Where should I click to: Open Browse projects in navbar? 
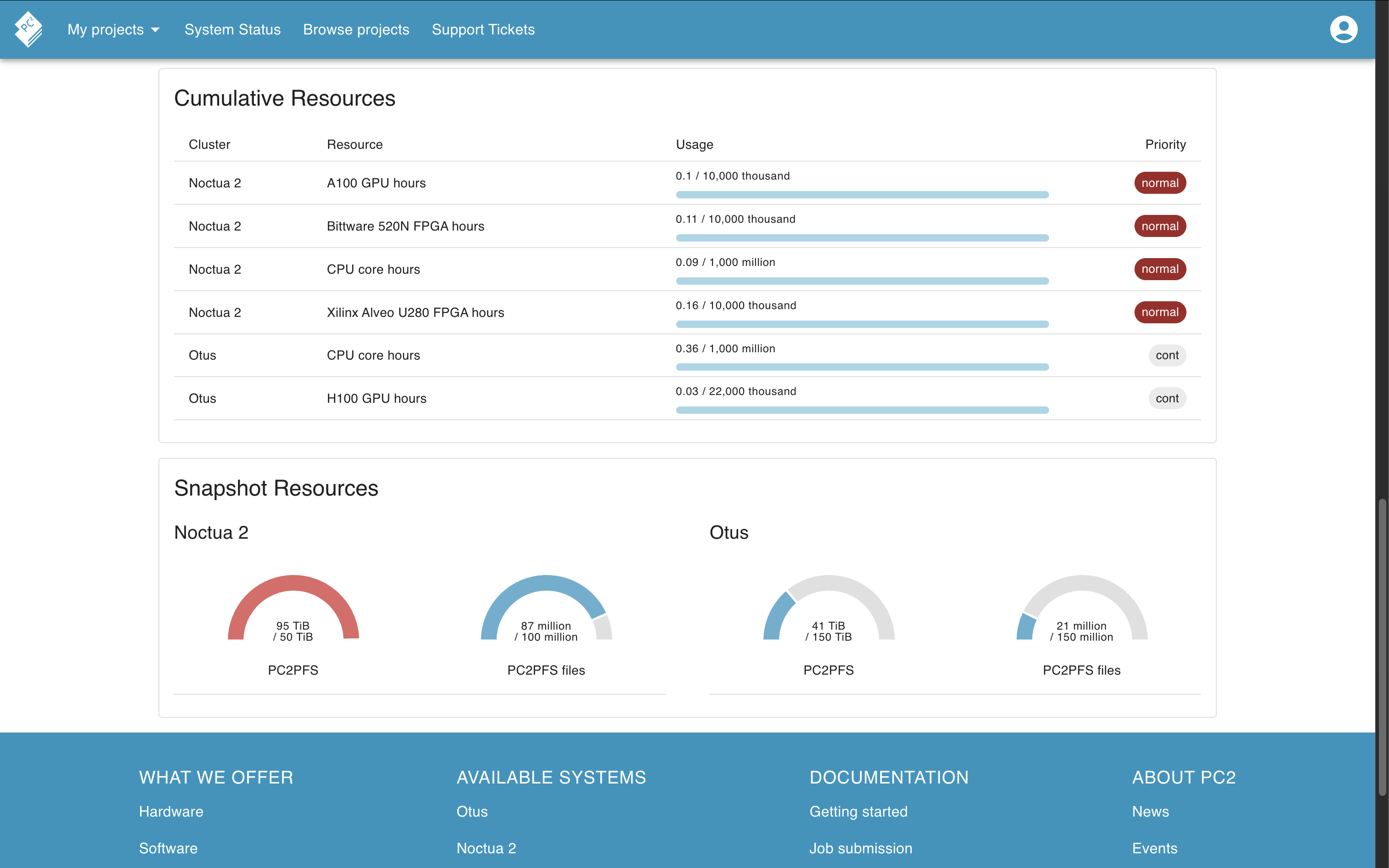click(356, 29)
